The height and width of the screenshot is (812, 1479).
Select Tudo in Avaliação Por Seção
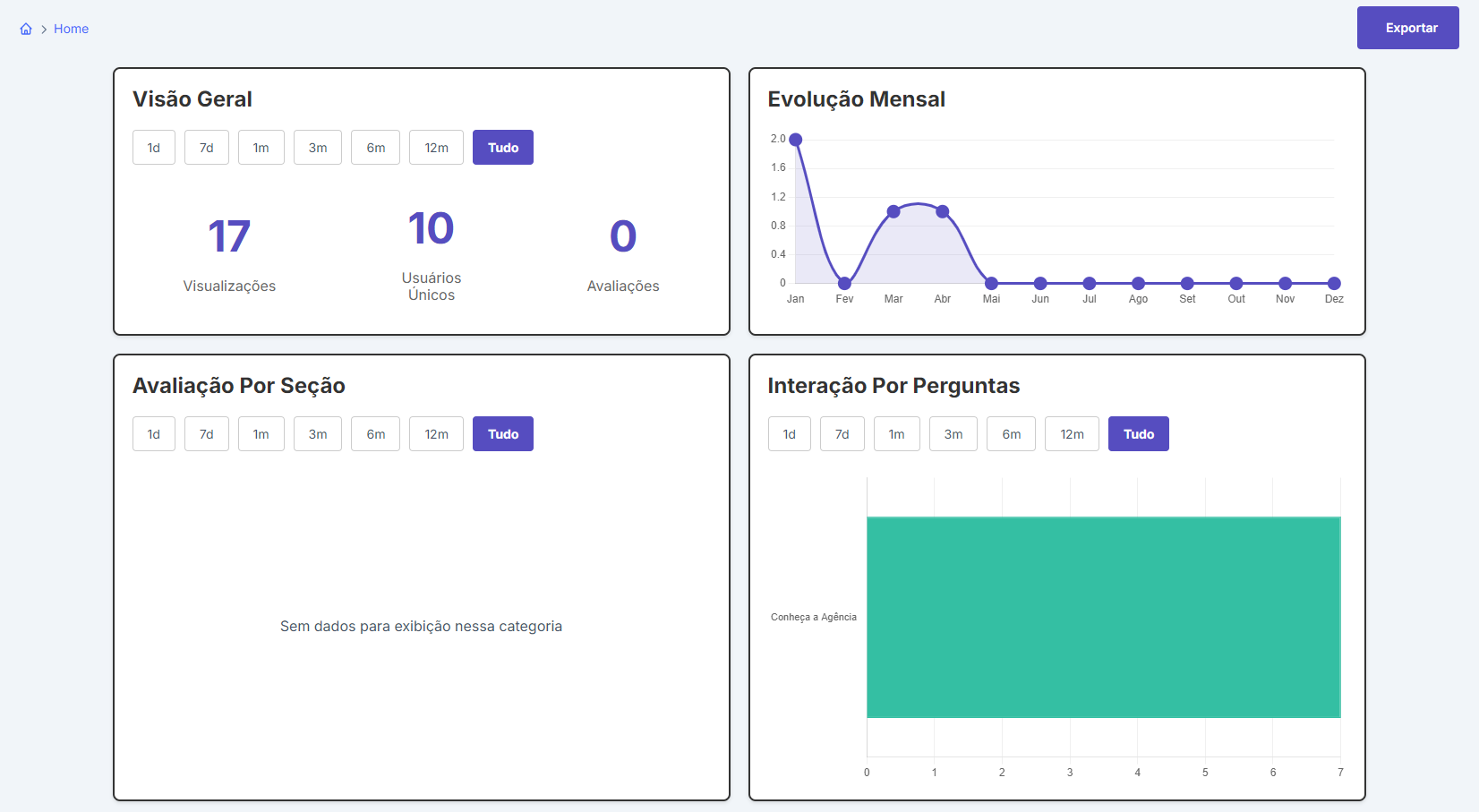[503, 434]
